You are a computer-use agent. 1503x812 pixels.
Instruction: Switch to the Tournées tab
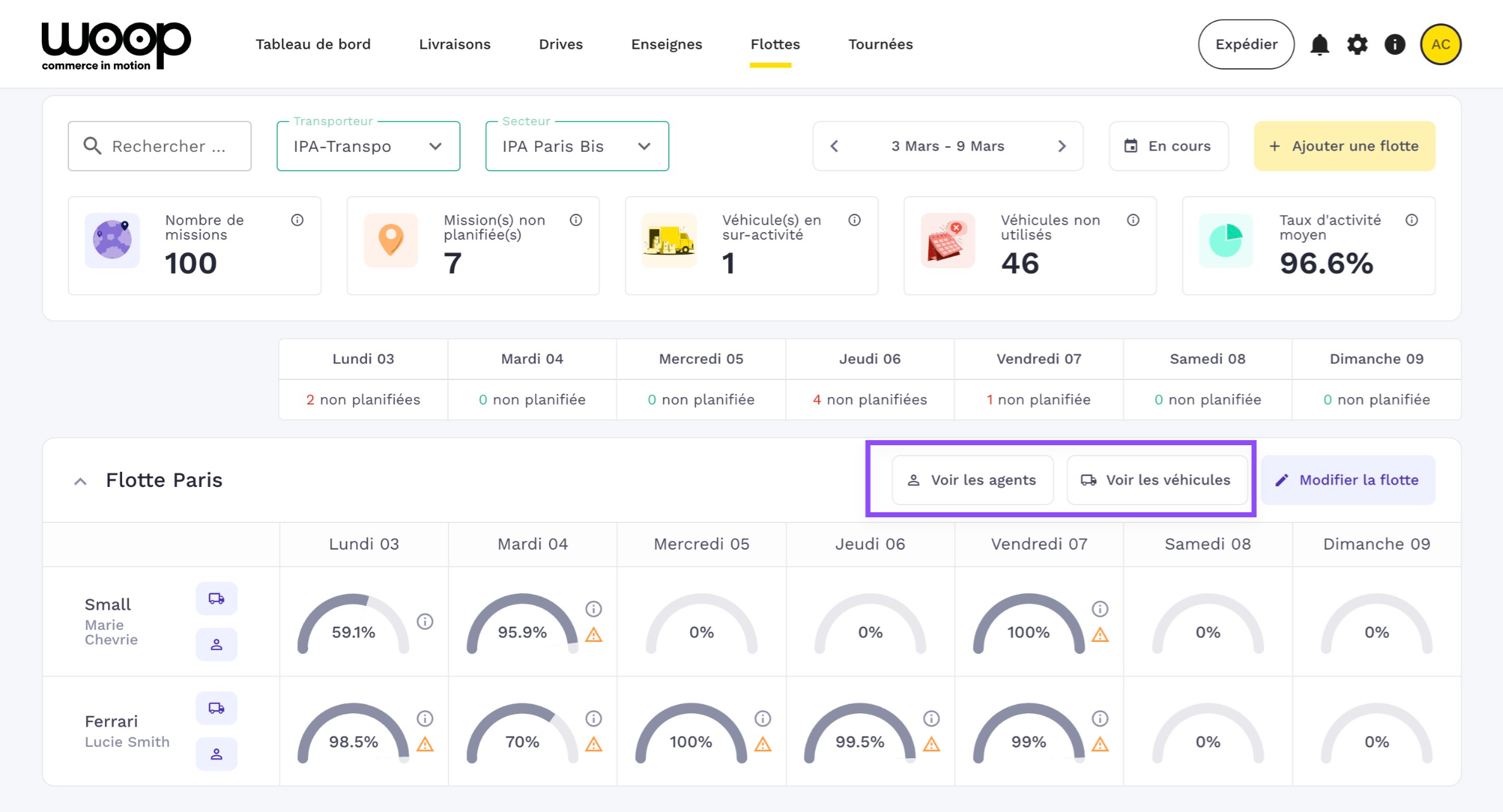coord(880,44)
